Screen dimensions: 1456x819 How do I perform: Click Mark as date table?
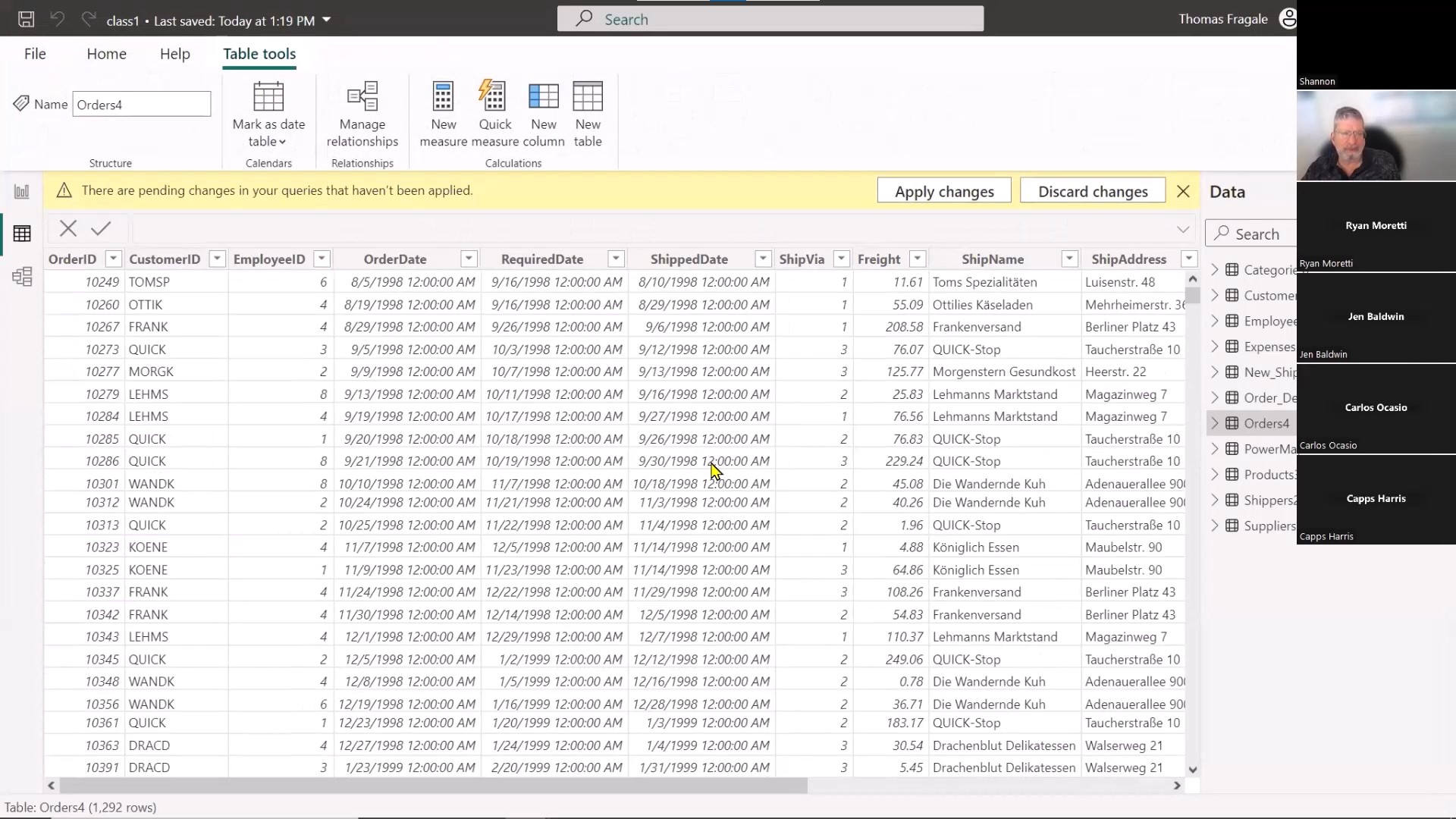268,112
